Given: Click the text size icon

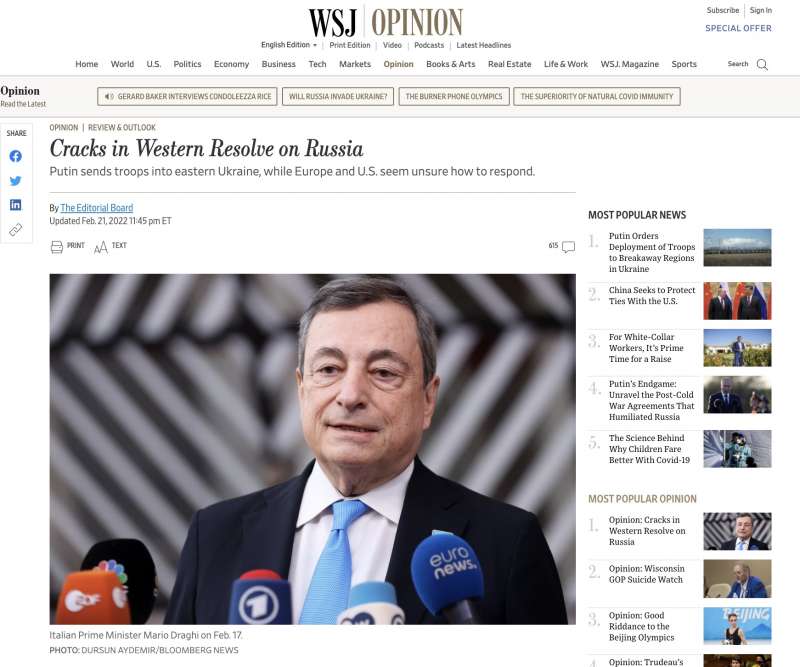Looking at the screenshot, I should pyautogui.click(x=101, y=248).
